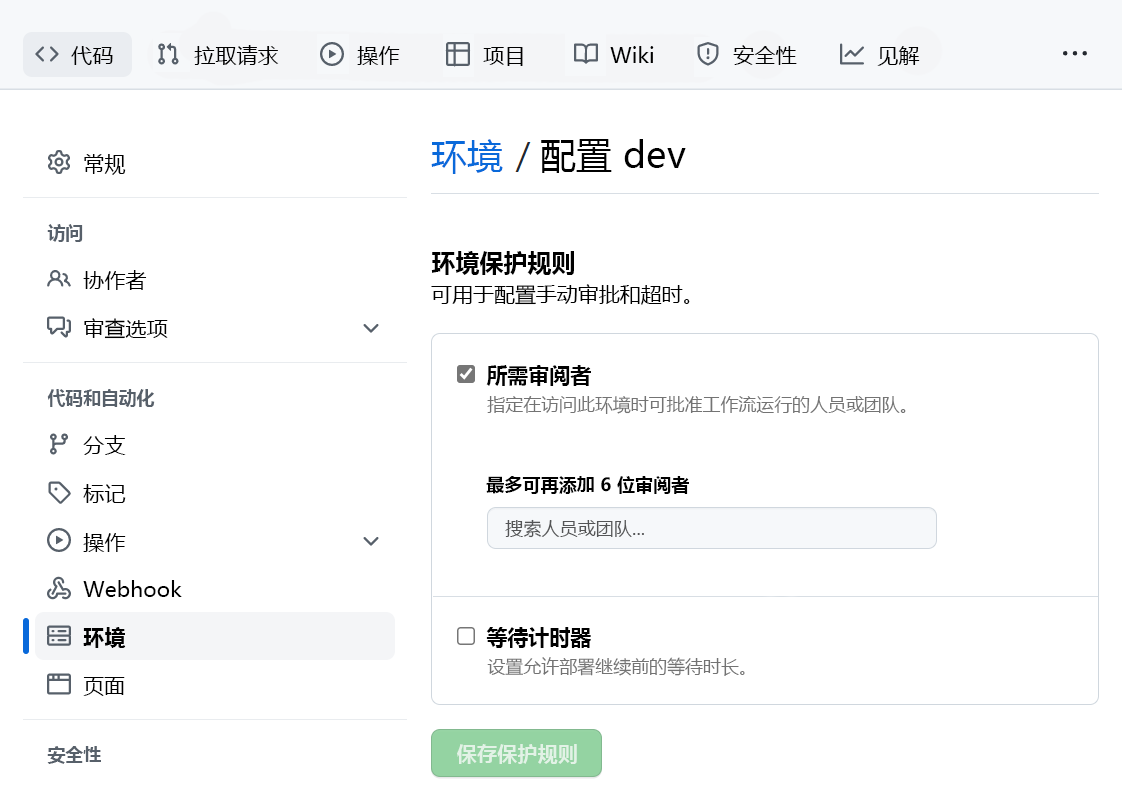This screenshot has height=786, width=1122.
Task: Click the 保存保护规则 button
Action: coord(516,753)
